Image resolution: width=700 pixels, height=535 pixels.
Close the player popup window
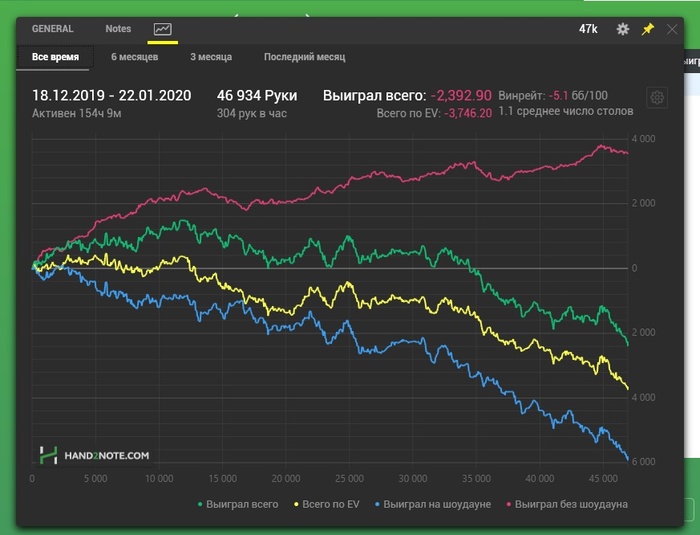(x=672, y=29)
